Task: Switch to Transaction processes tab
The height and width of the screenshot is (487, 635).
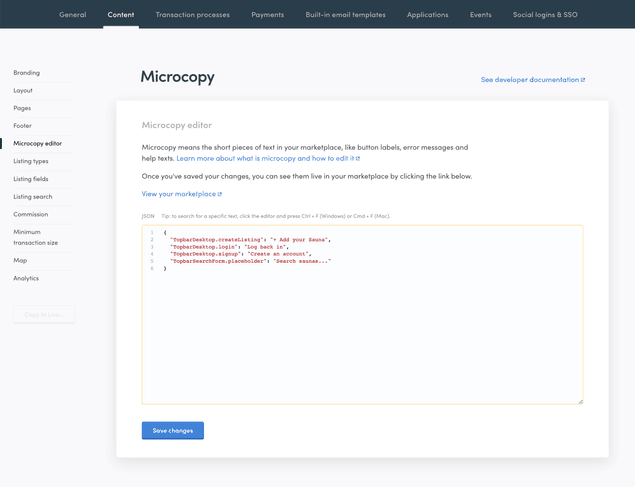Action: pyautogui.click(x=192, y=15)
